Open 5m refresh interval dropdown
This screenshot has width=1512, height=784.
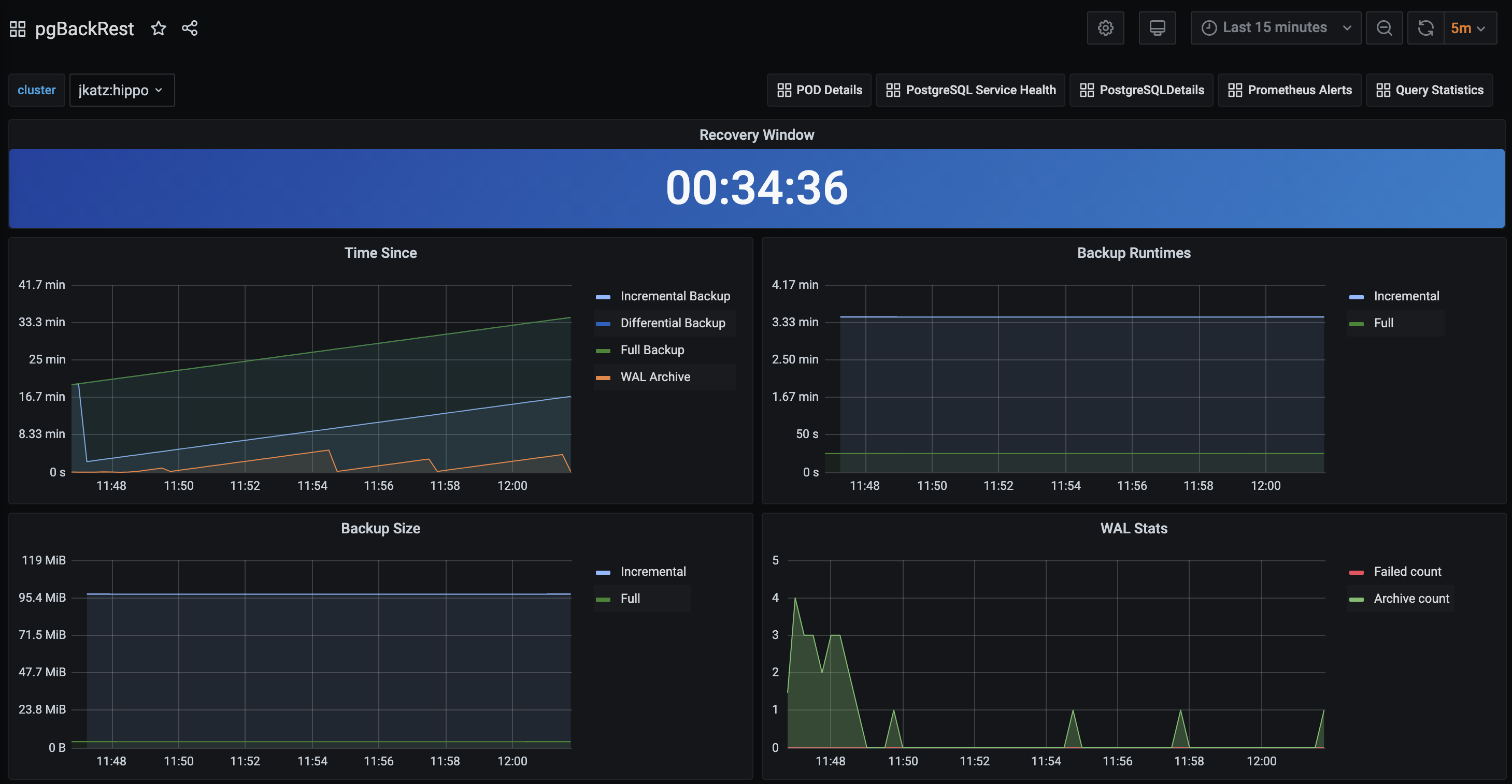[1470, 28]
